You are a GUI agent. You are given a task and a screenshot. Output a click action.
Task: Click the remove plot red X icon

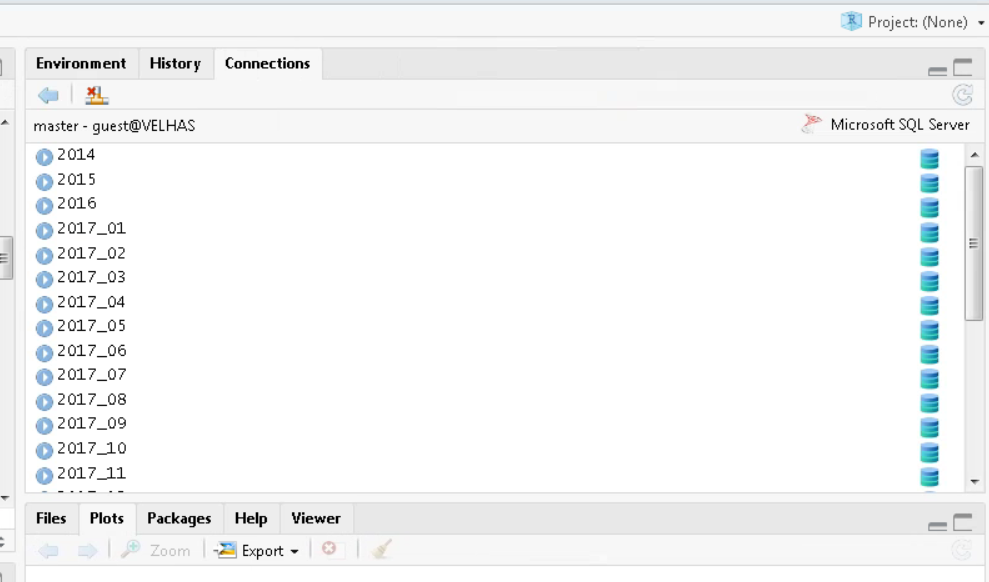(329, 550)
